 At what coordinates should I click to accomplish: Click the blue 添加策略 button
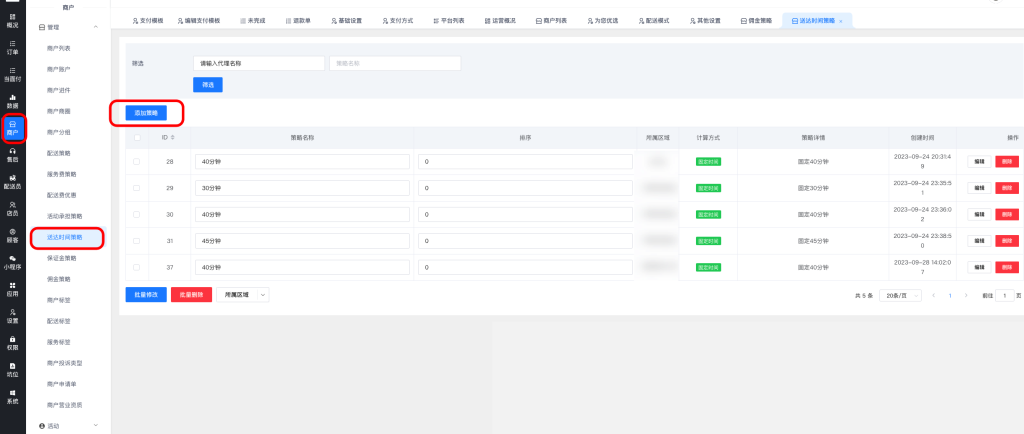tap(146, 113)
